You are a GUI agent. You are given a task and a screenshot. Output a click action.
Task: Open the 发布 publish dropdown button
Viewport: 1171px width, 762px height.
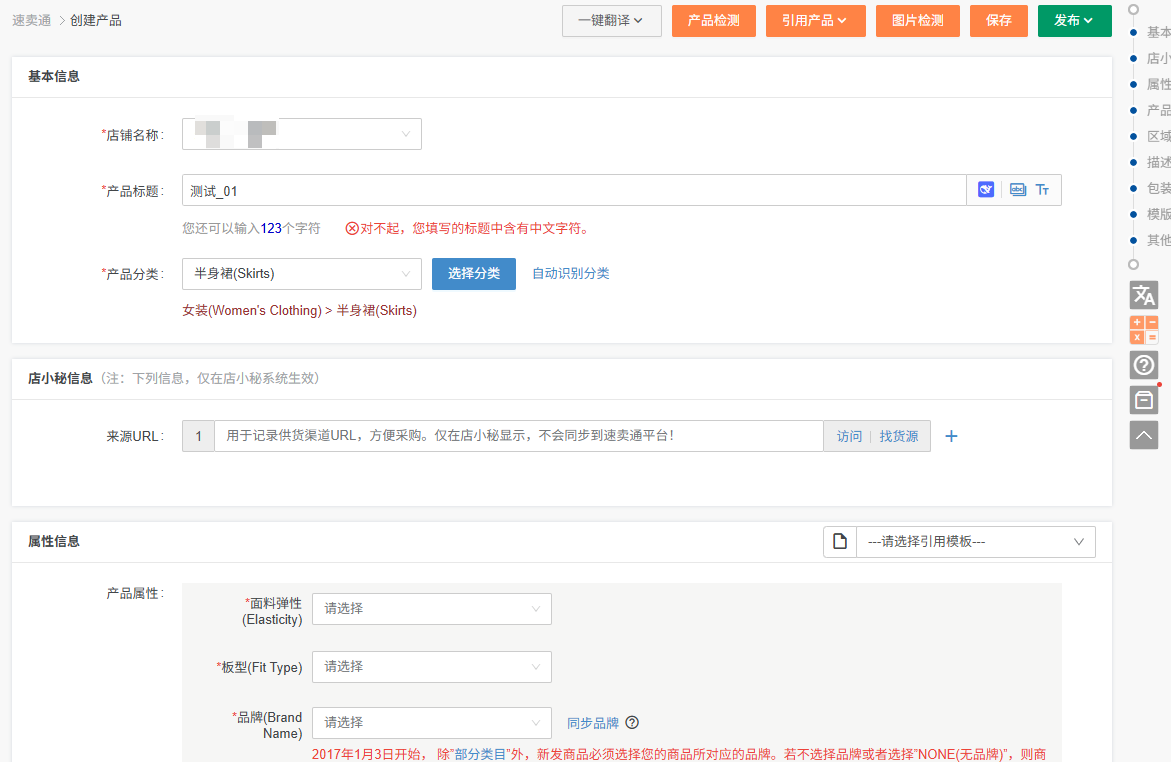coord(1074,21)
